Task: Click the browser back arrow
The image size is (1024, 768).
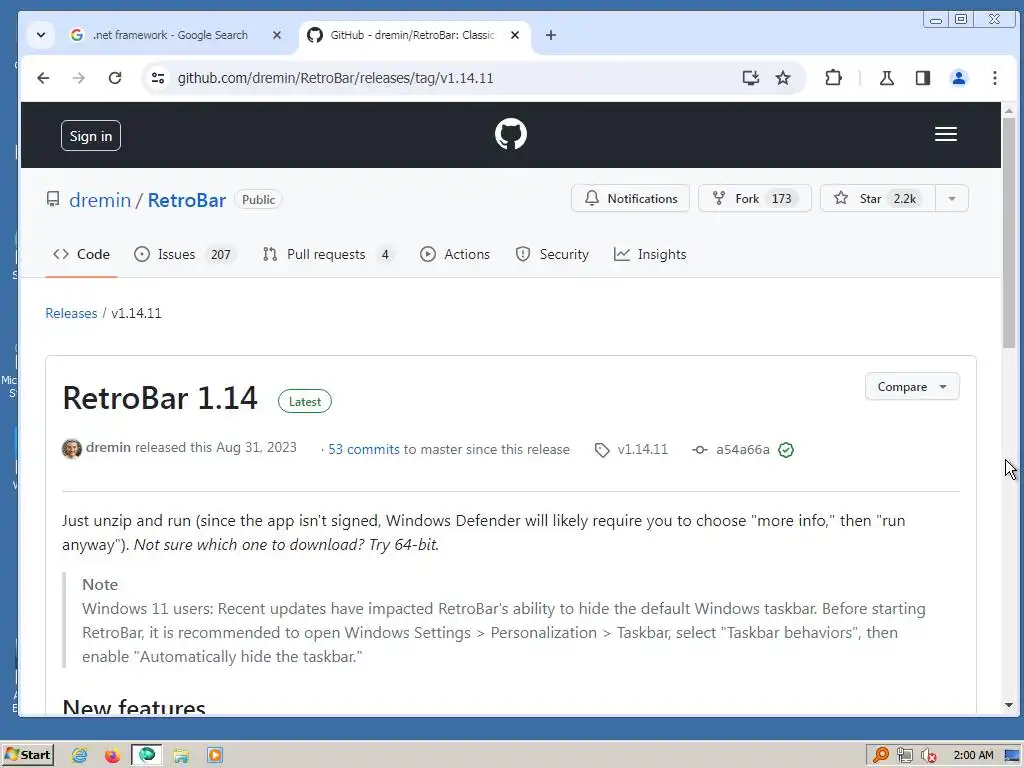Action: pos(43,78)
